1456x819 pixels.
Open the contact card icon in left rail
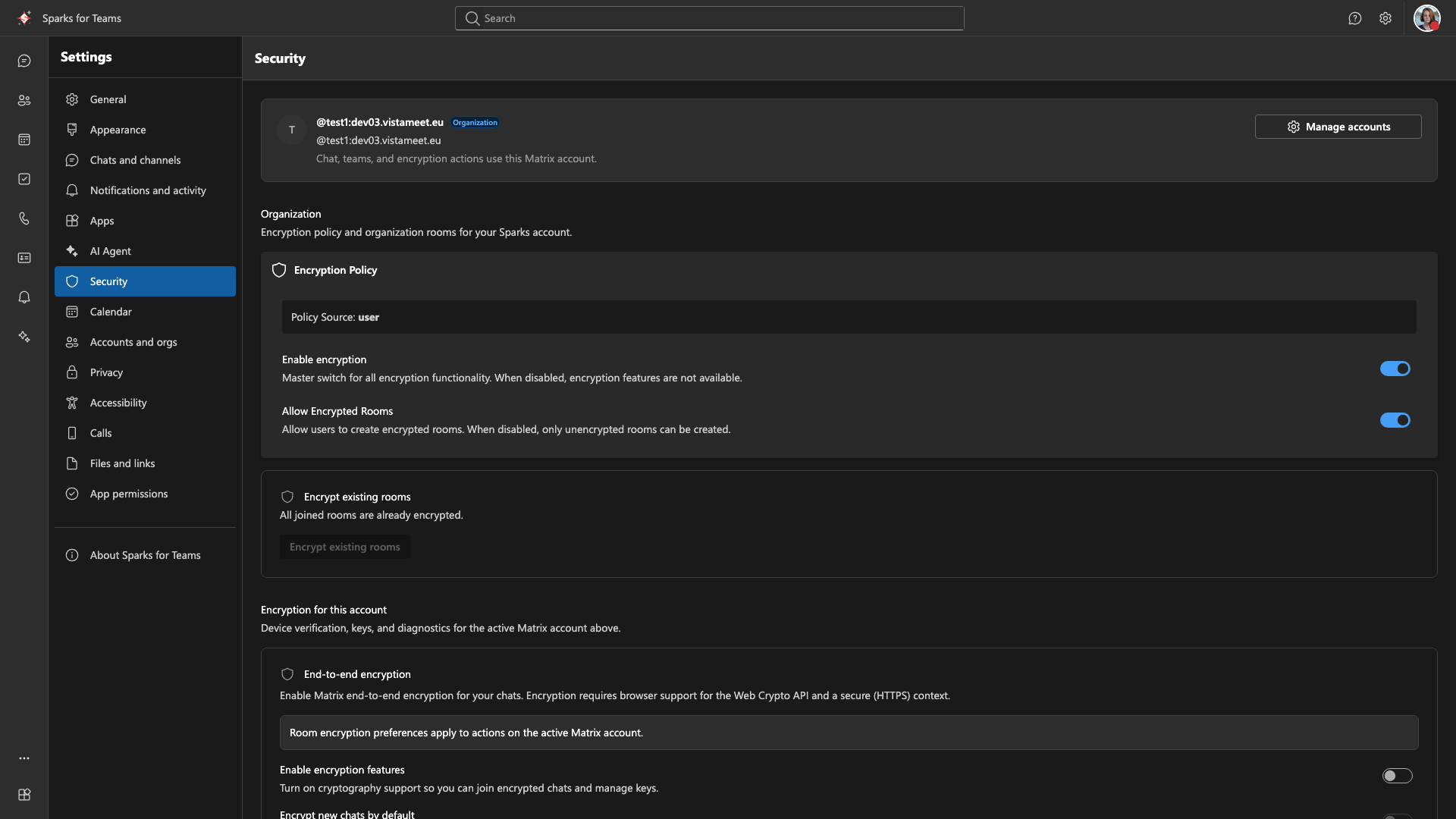click(24, 258)
